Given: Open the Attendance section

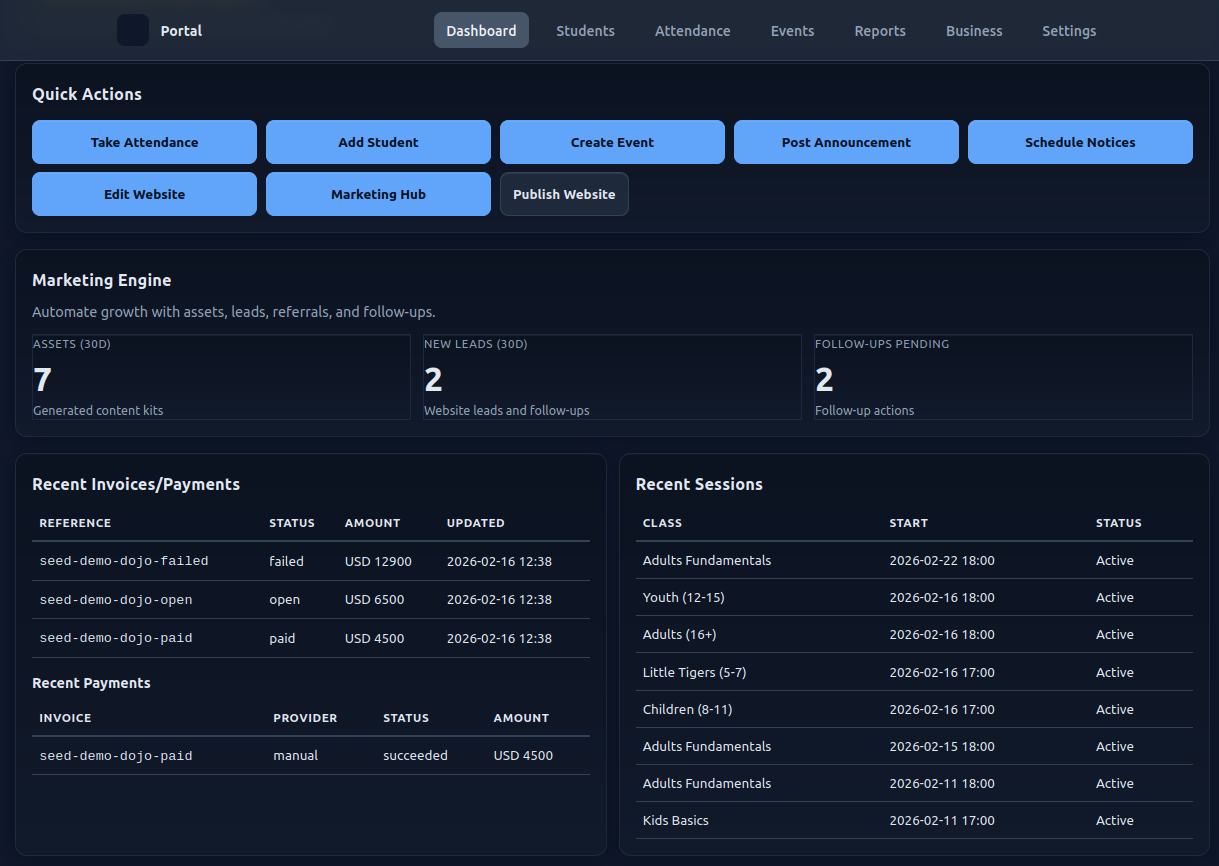Looking at the screenshot, I should [x=692, y=31].
